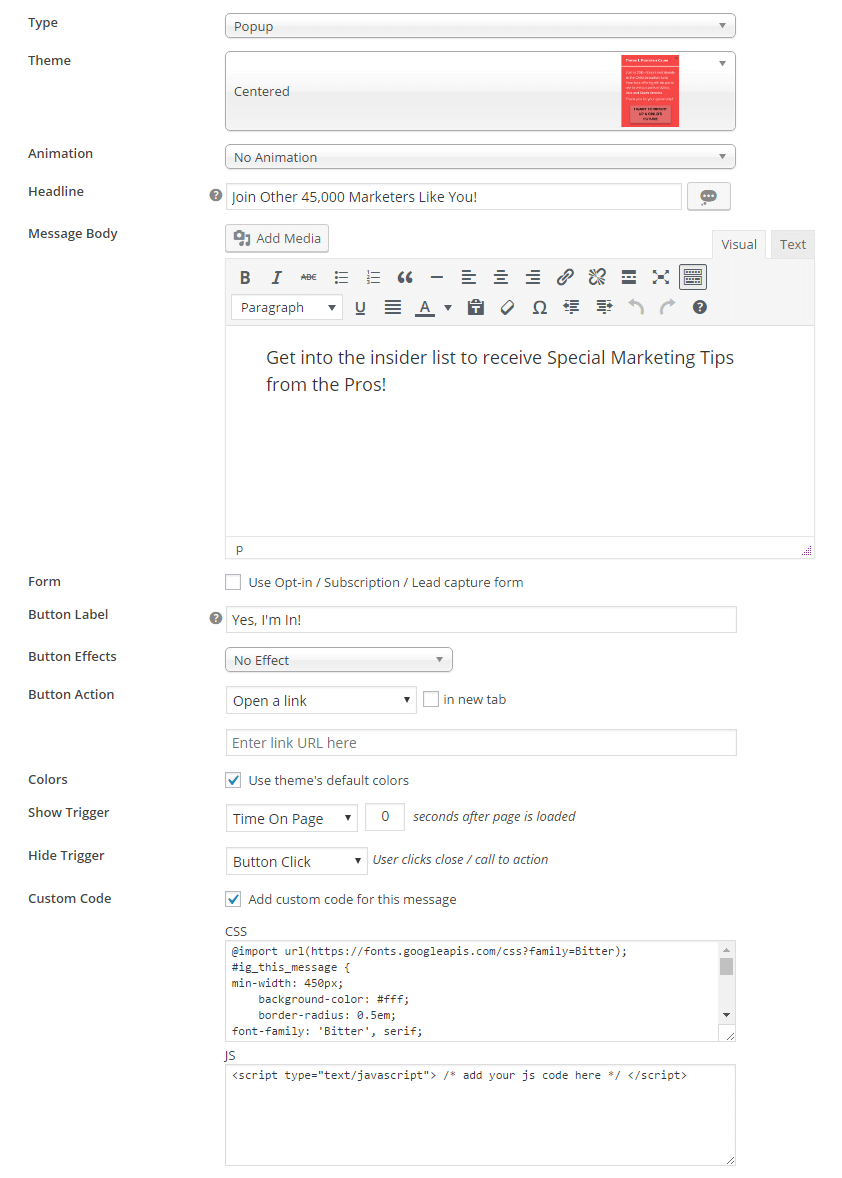Screen dimensions: 842x1178
Task: Click the CSS box scrollbar up arrow
Action: point(726,950)
